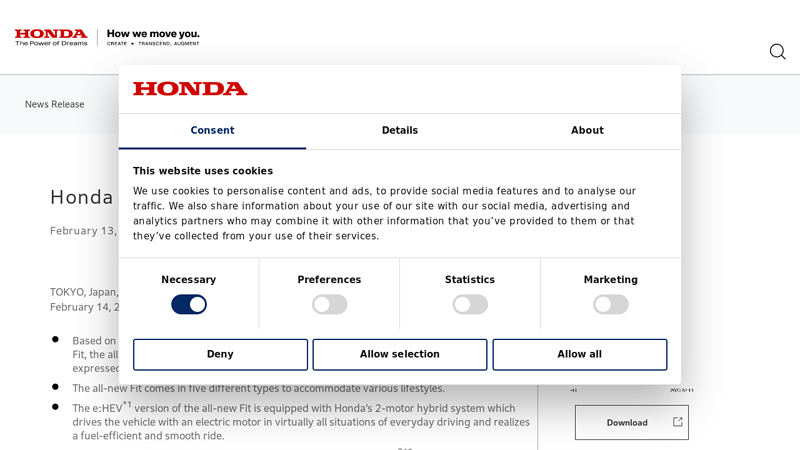Enable the Statistics cookies switch
This screenshot has width=800, height=450.
[470, 305]
